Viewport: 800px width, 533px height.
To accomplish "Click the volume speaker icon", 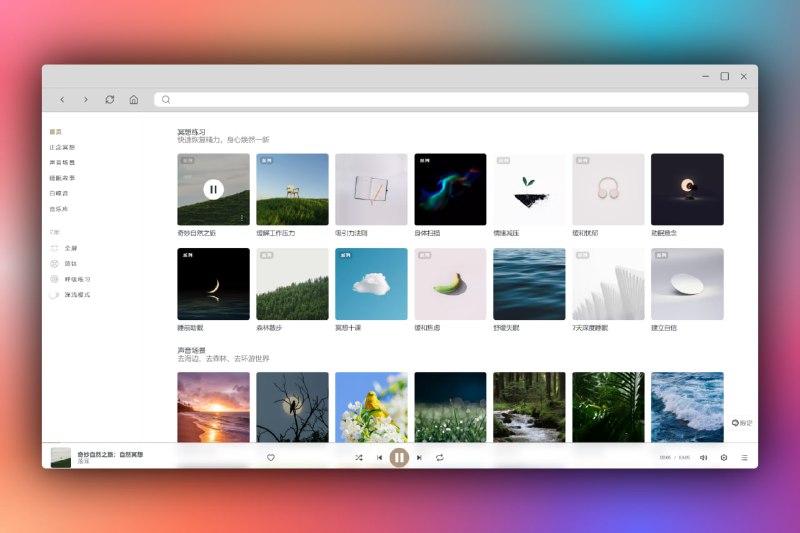I will pyautogui.click(x=704, y=458).
